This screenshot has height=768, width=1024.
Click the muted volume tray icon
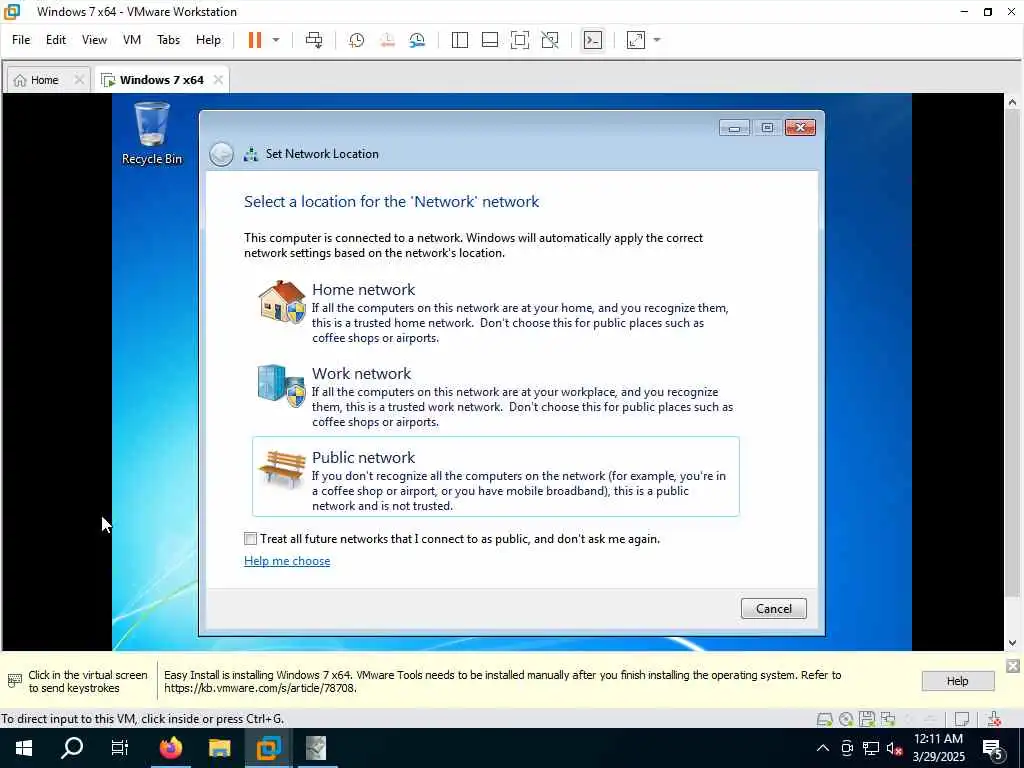click(x=894, y=748)
